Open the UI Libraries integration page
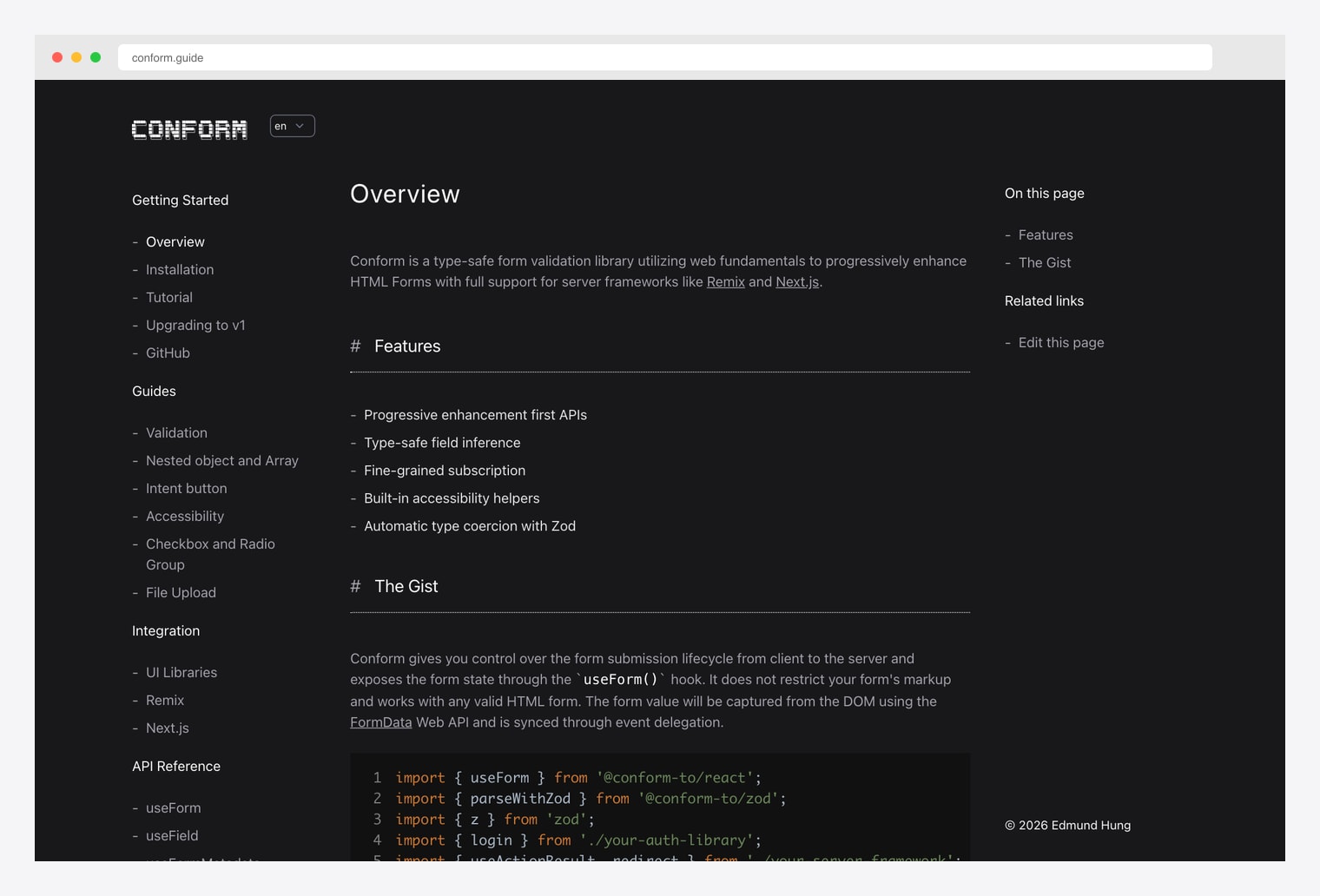The height and width of the screenshot is (896, 1320). 181,672
